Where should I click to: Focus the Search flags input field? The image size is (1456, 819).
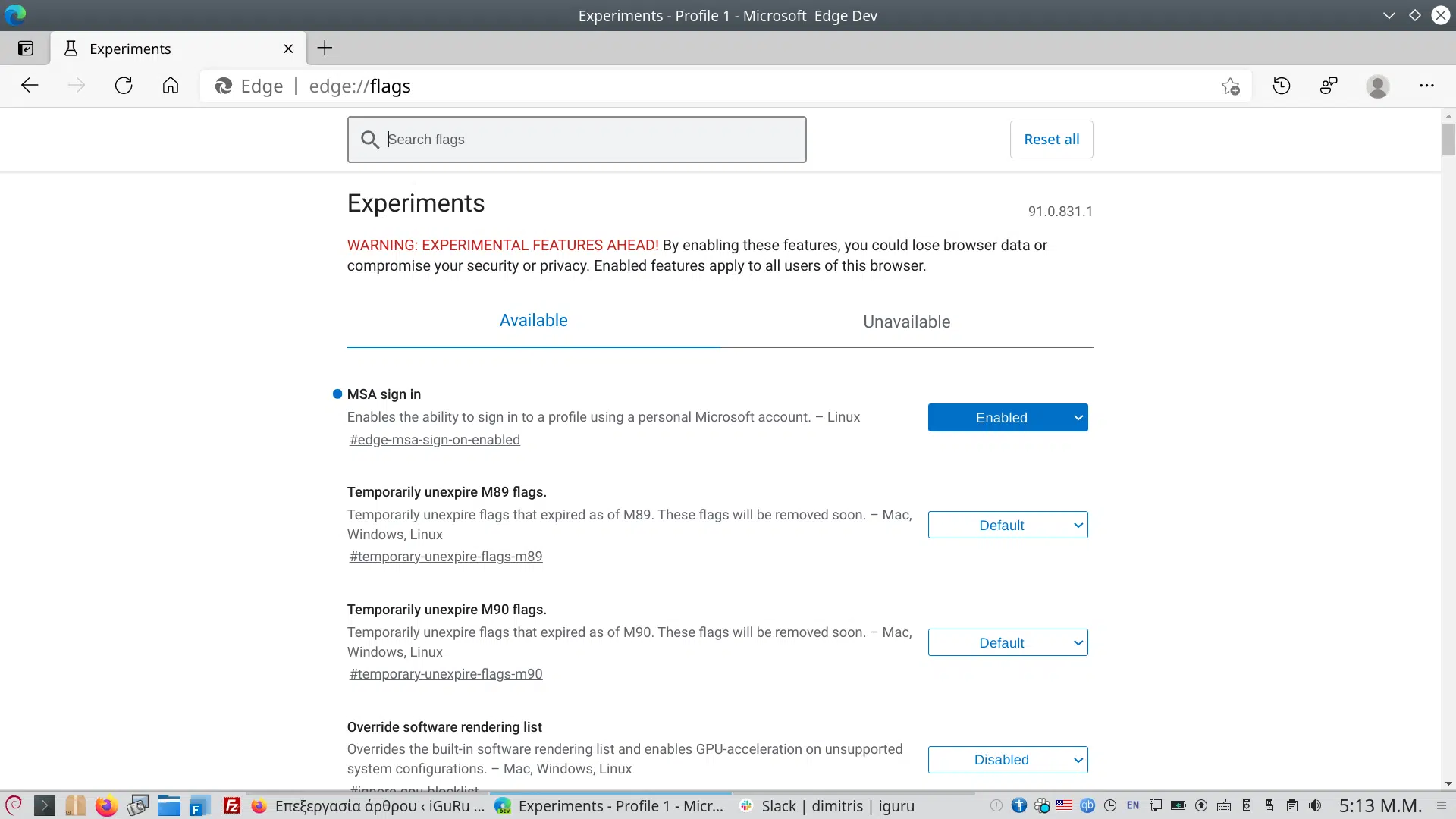576,140
